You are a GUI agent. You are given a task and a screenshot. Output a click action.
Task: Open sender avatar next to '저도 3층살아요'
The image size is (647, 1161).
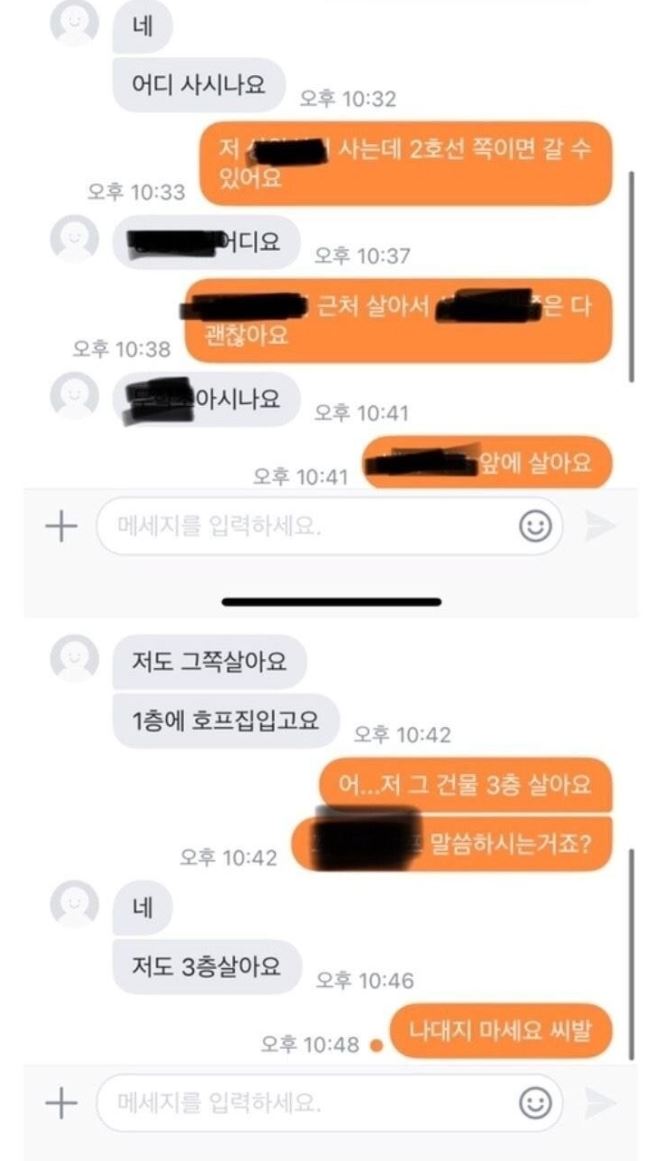tap(74, 904)
